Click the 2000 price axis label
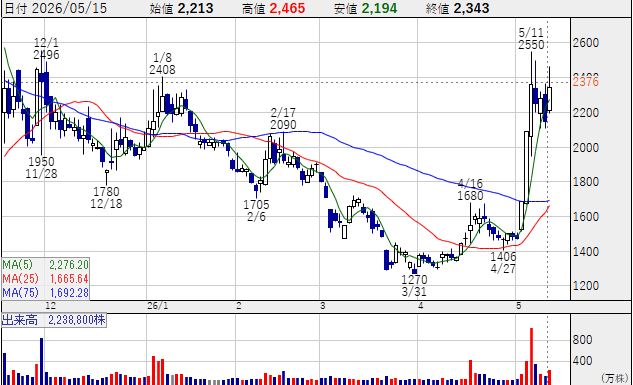 (x=586, y=147)
